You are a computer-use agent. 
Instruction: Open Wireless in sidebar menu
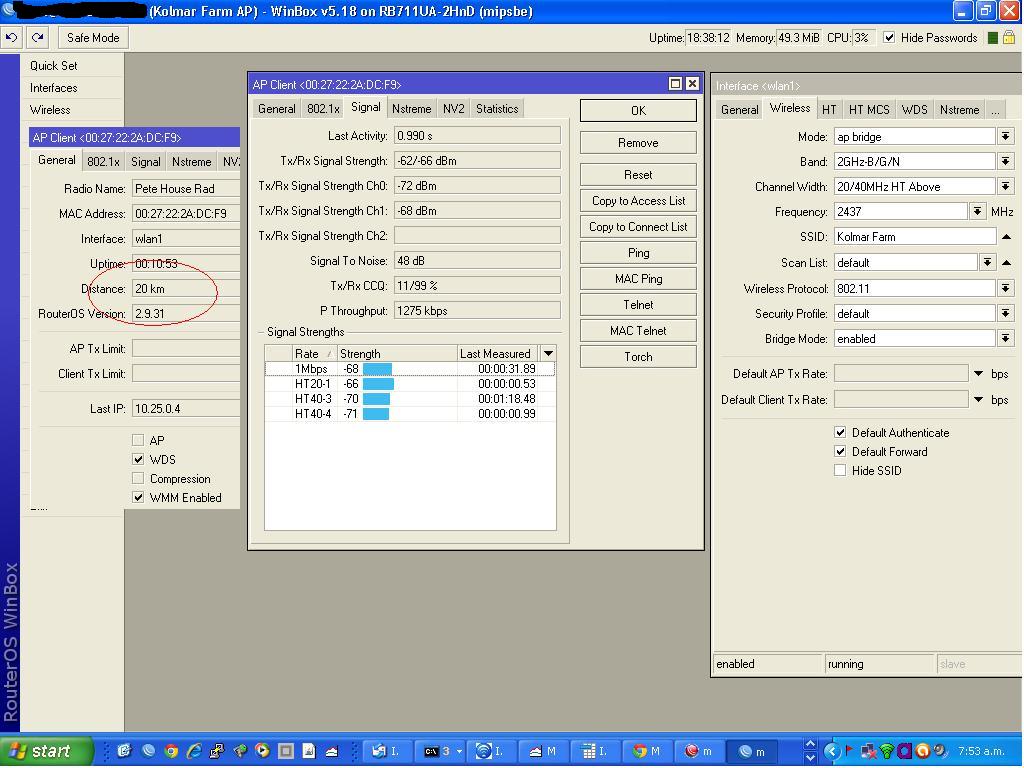tap(50, 110)
